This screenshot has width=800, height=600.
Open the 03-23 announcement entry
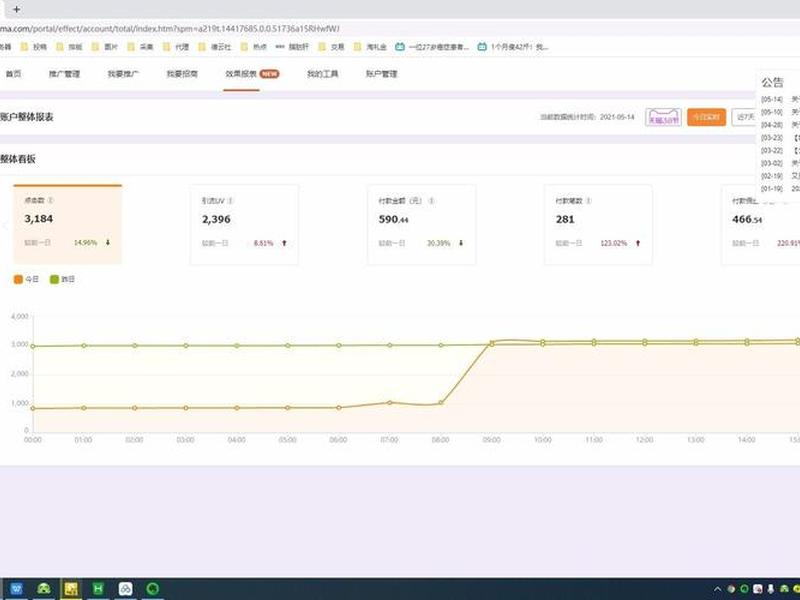(x=780, y=138)
